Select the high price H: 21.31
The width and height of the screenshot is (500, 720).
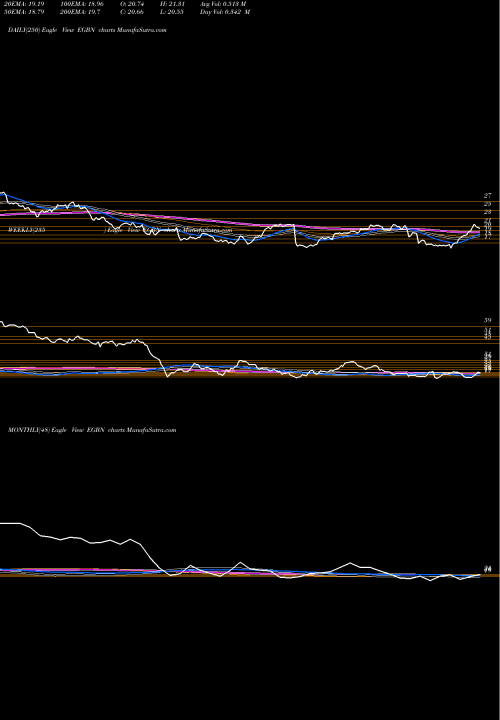(173, 4)
